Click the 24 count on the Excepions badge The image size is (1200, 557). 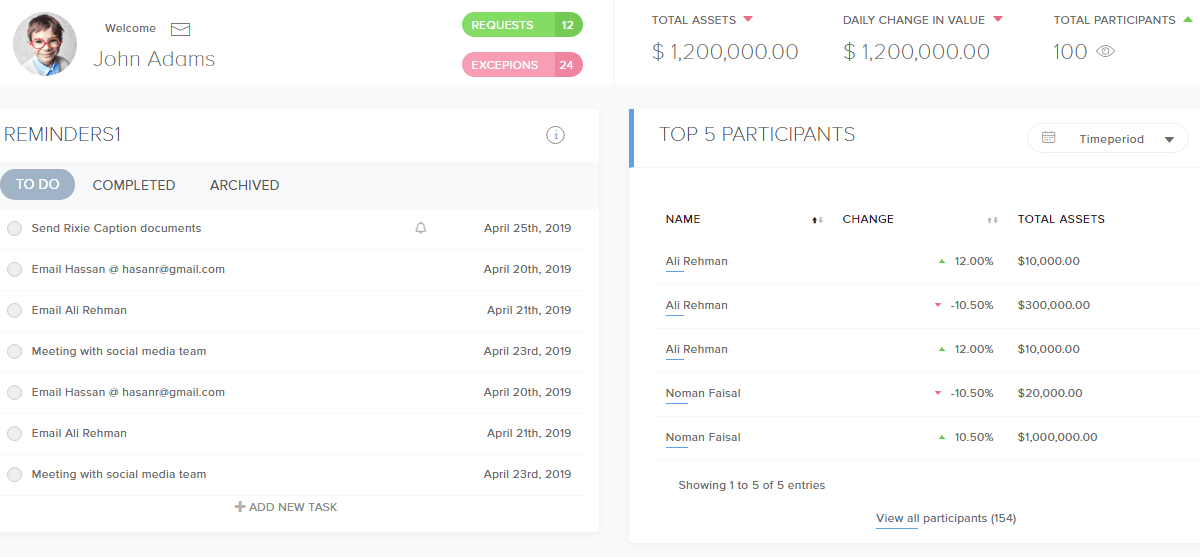pos(567,65)
